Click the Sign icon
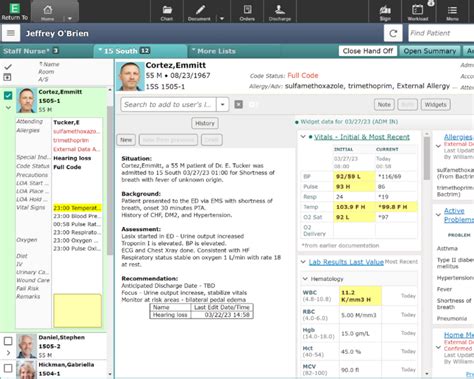The image size is (474, 379). pos(385,10)
